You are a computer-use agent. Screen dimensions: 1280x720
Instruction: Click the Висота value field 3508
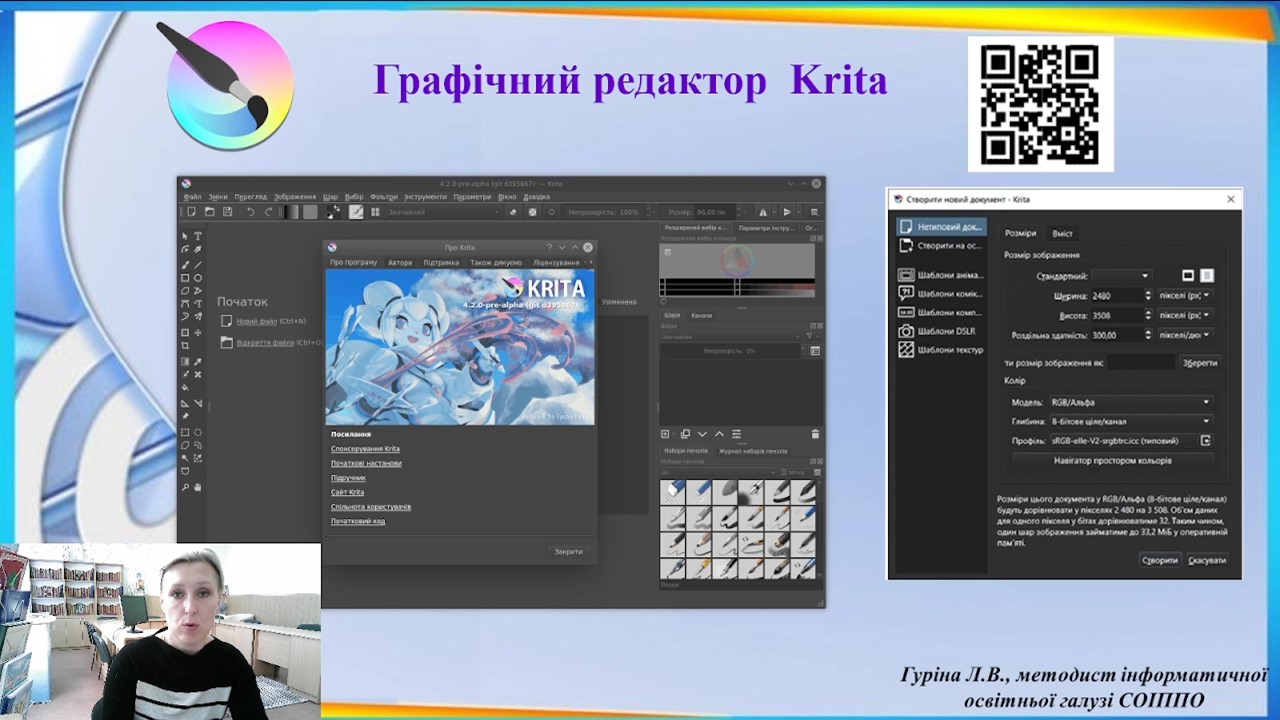tap(1116, 315)
